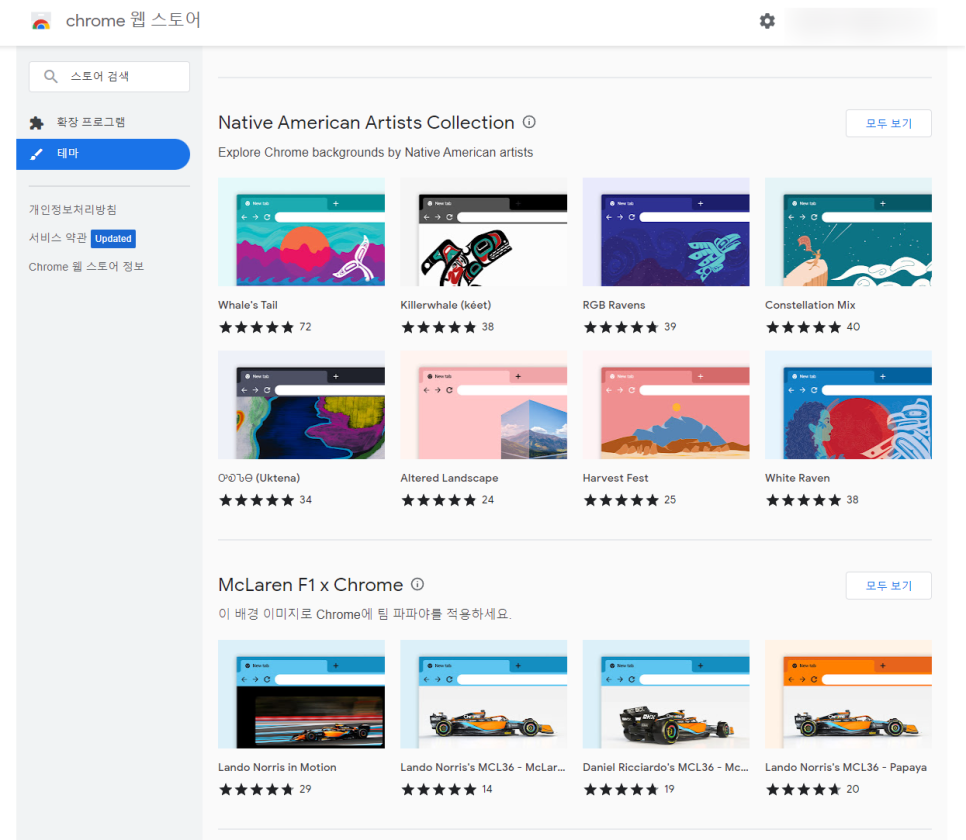This screenshot has height=840, width=966.
Task: Open the Harvest Fest theme thumbnail
Action: point(666,405)
